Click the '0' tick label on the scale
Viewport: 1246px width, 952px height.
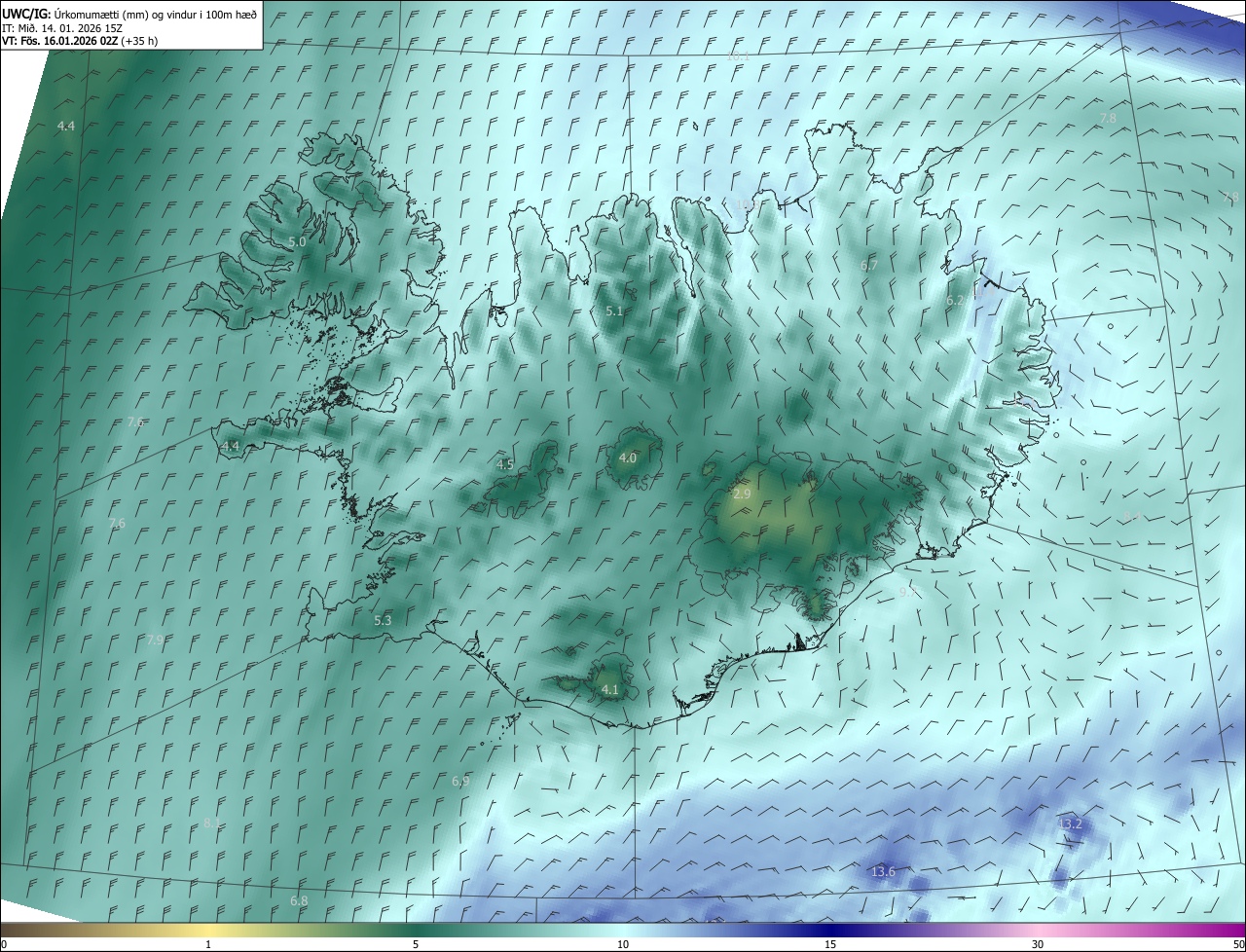[4, 944]
